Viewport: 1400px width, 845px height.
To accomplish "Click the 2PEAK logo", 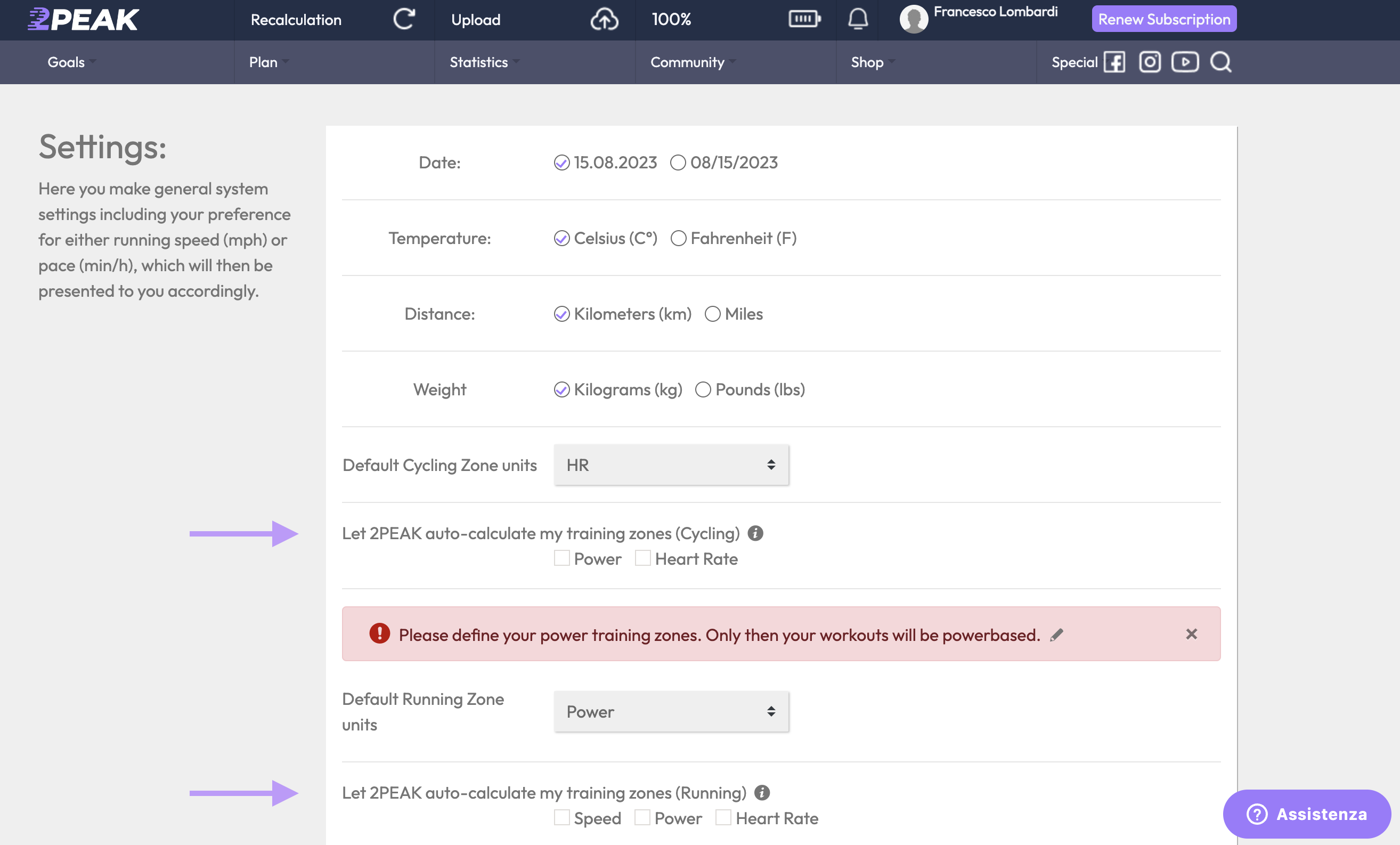I will [x=83, y=19].
